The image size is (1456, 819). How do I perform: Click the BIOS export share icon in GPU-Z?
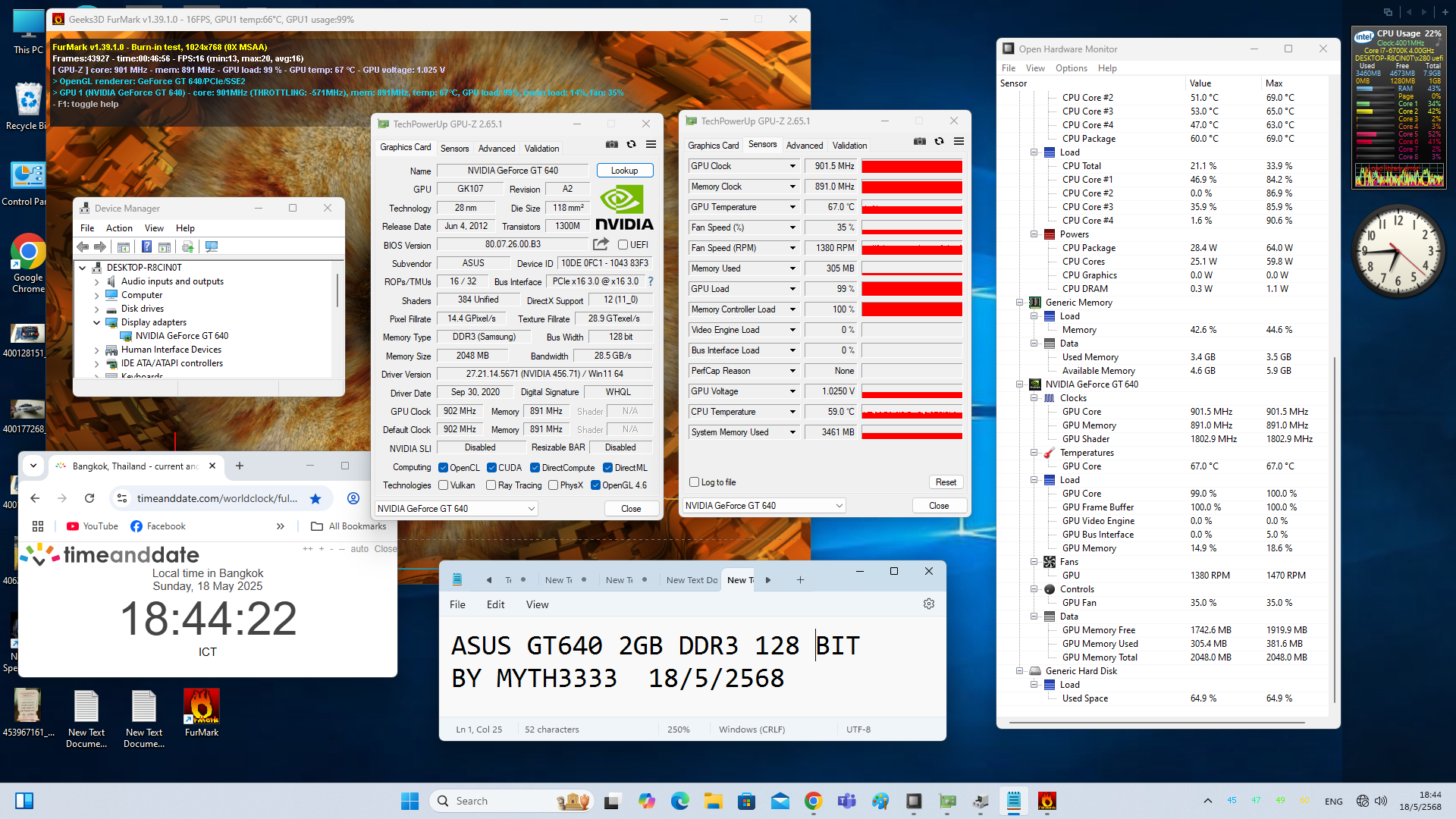pyautogui.click(x=601, y=244)
